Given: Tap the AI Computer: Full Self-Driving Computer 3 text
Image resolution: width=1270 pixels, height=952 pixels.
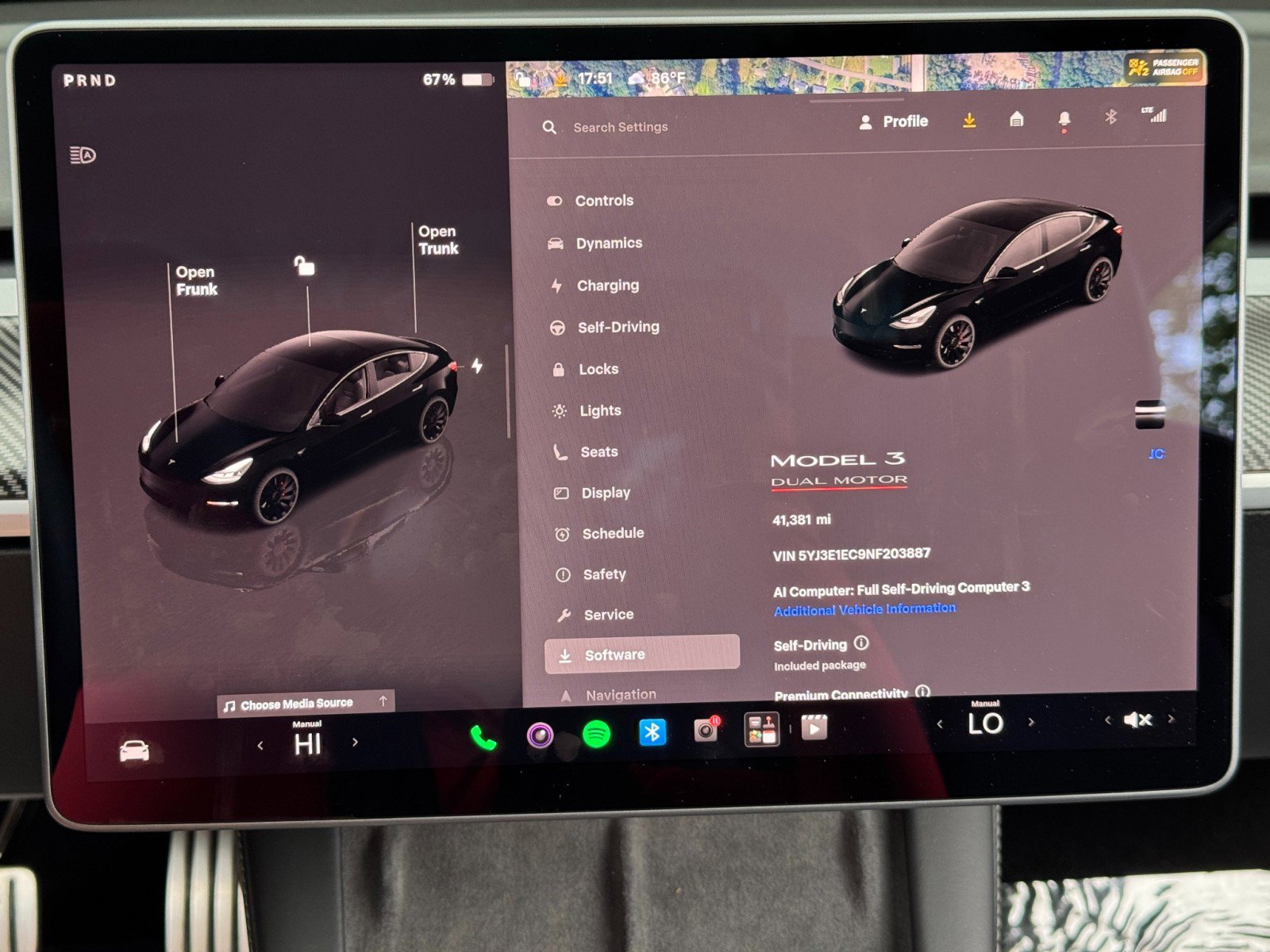Looking at the screenshot, I should click(902, 589).
